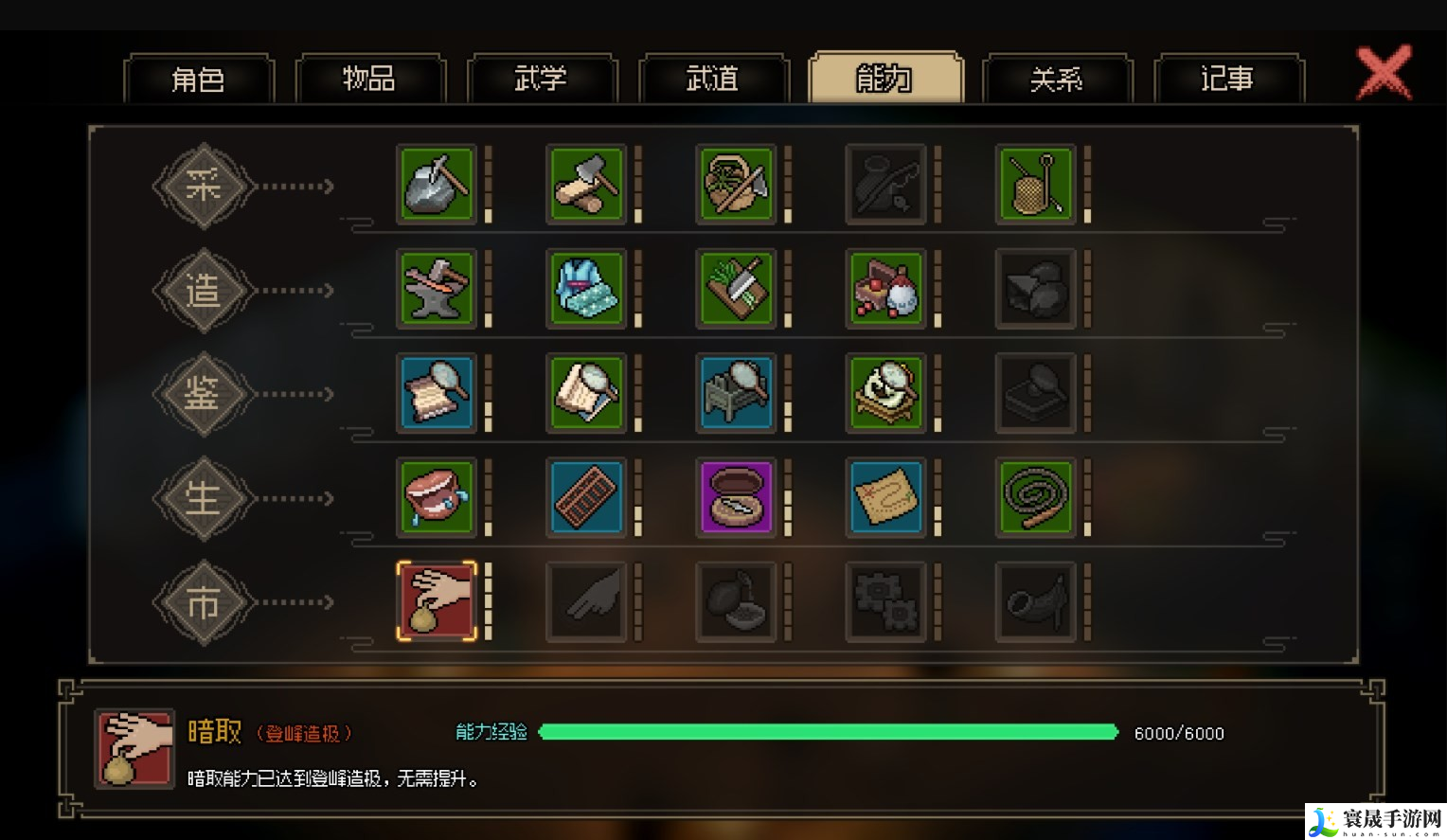This screenshot has width=1447, height=840.
Task: Select the treasure map skill icon
Action: tap(885, 496)
